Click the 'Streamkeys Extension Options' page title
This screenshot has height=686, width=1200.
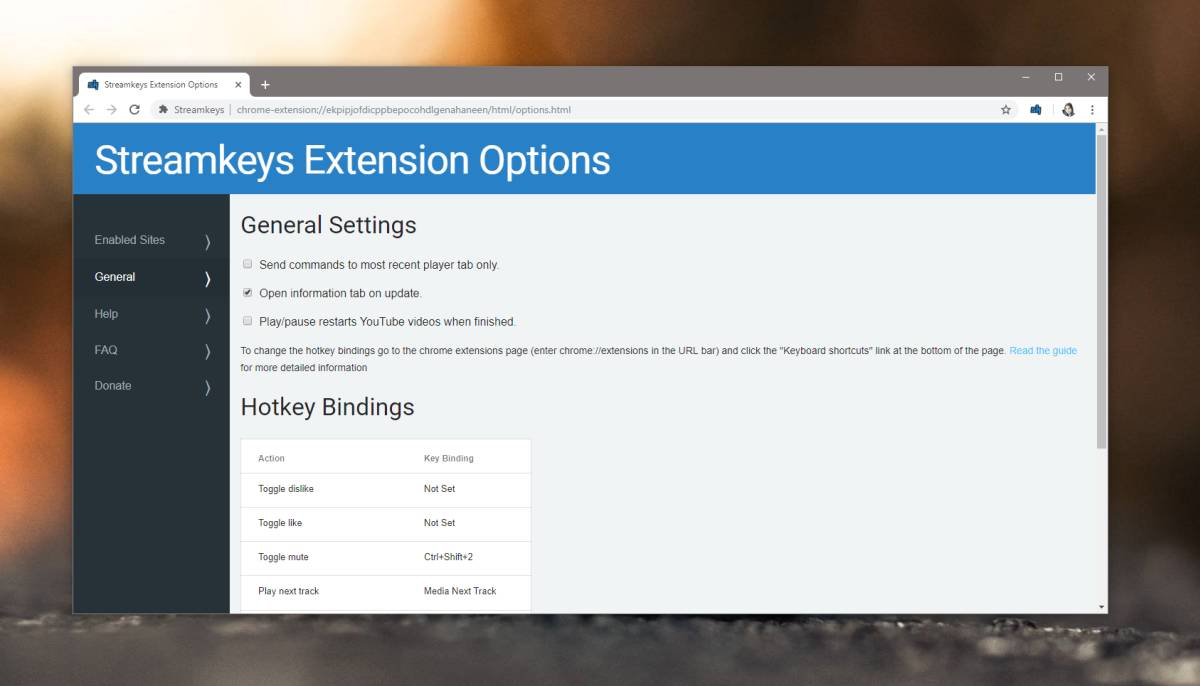(352, 160)
